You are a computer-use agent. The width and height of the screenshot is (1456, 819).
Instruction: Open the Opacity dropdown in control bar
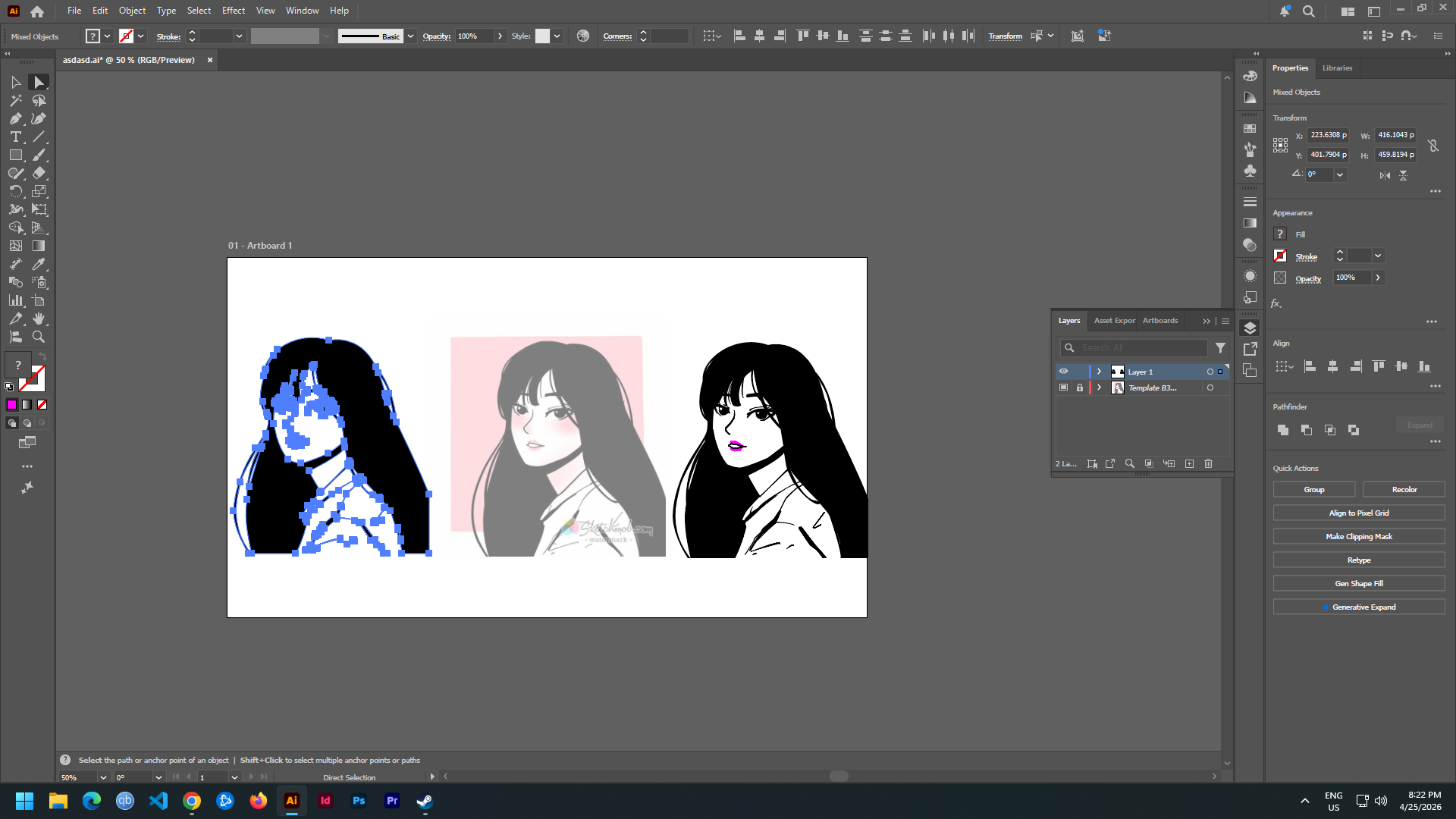(x=500, y=36)
